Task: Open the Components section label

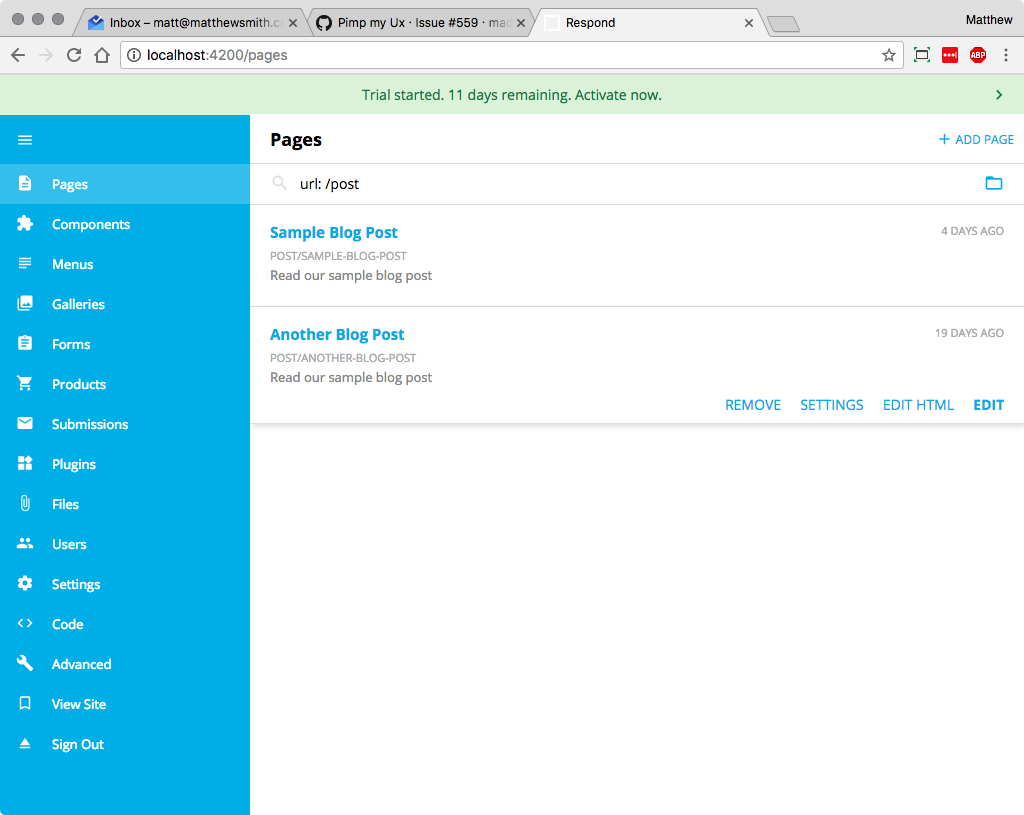Action: (x=91, y=224)
